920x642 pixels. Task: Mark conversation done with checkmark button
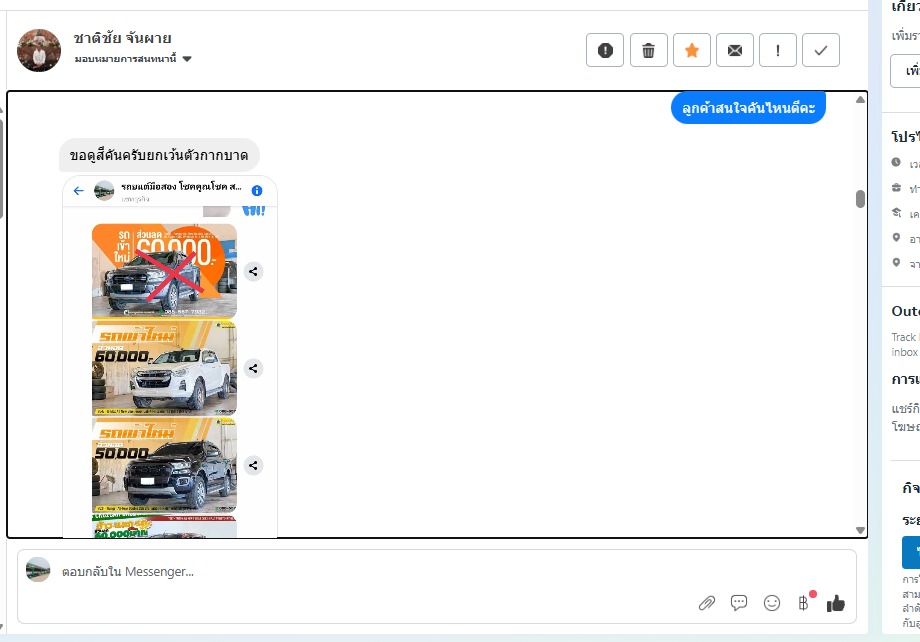(x=821, y=50)
